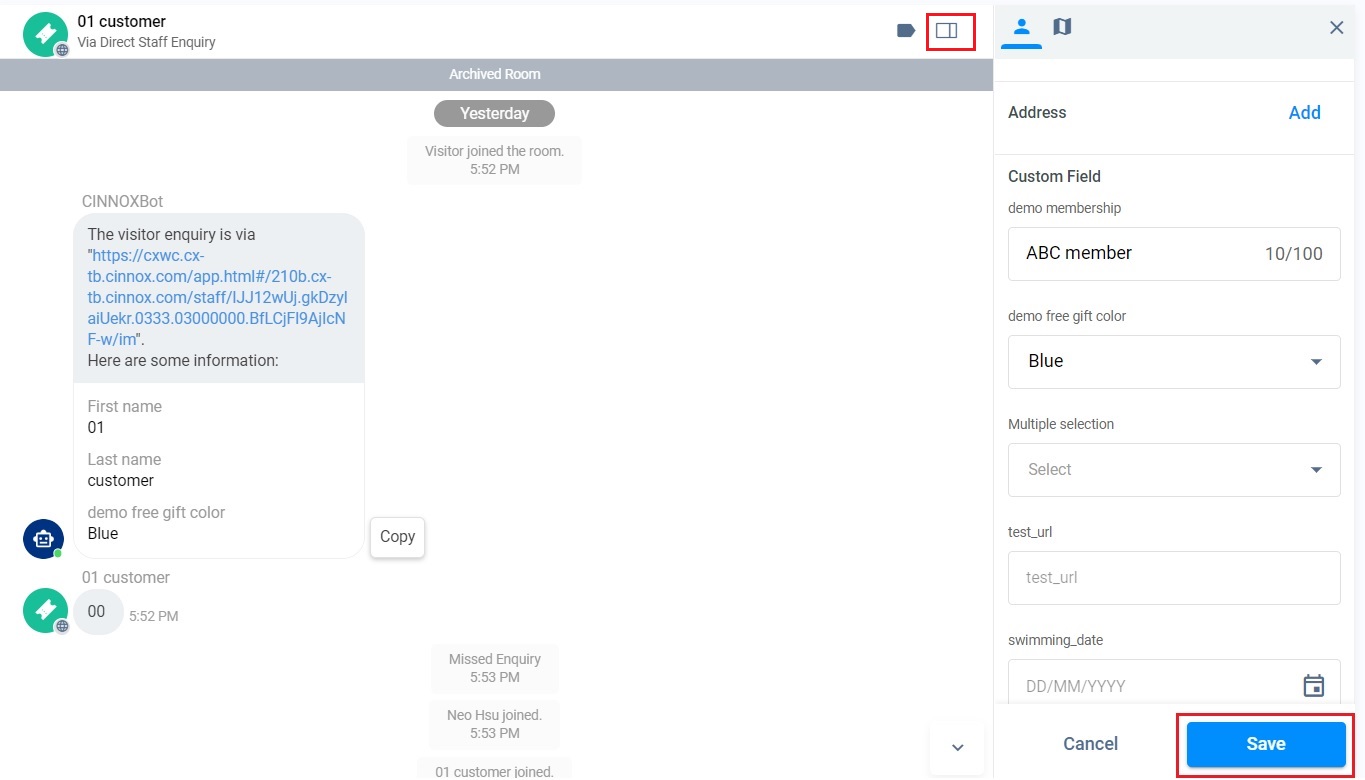Jump to latest message with down chevron
The image size is (1365, 780).
(957, 747)
